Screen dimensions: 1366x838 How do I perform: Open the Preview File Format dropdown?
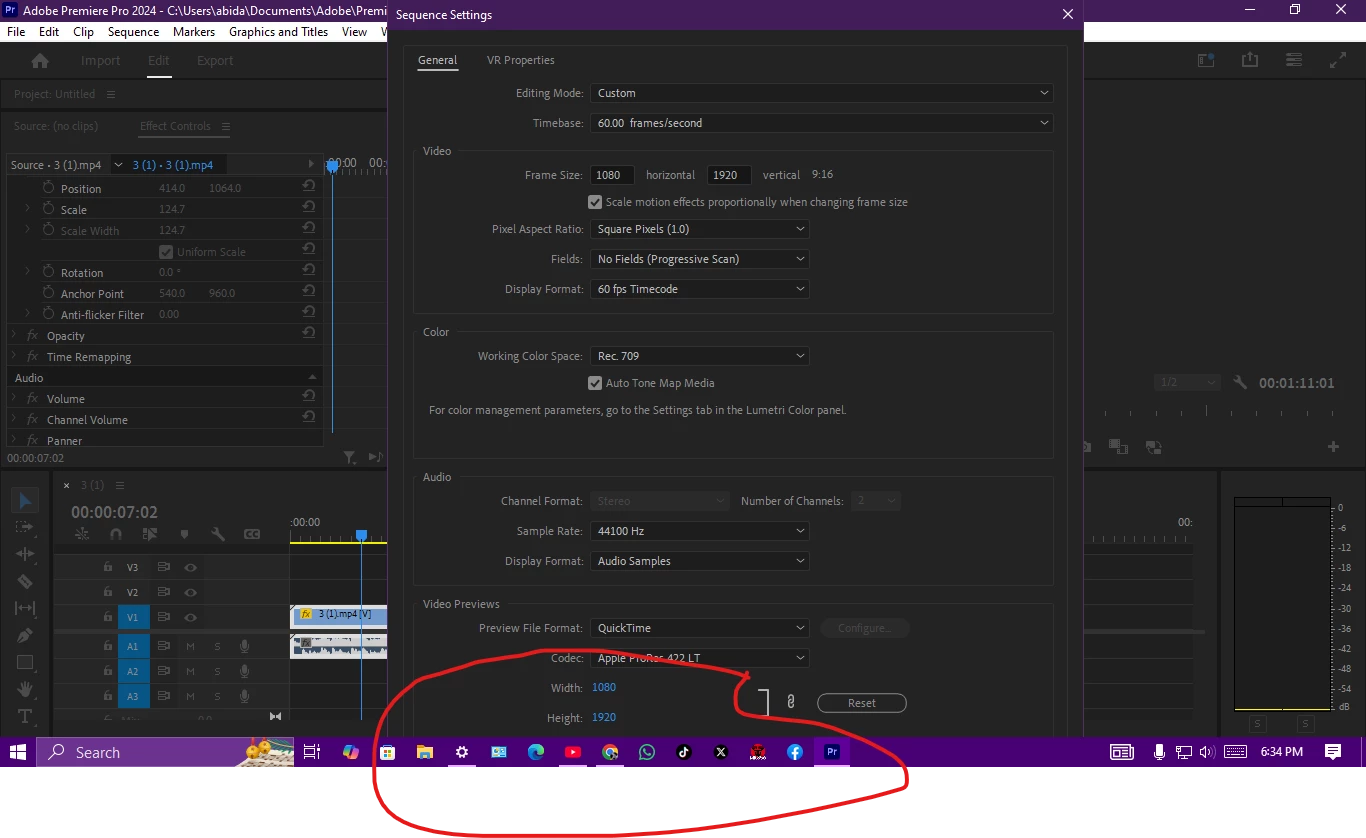tap(700, 628)
